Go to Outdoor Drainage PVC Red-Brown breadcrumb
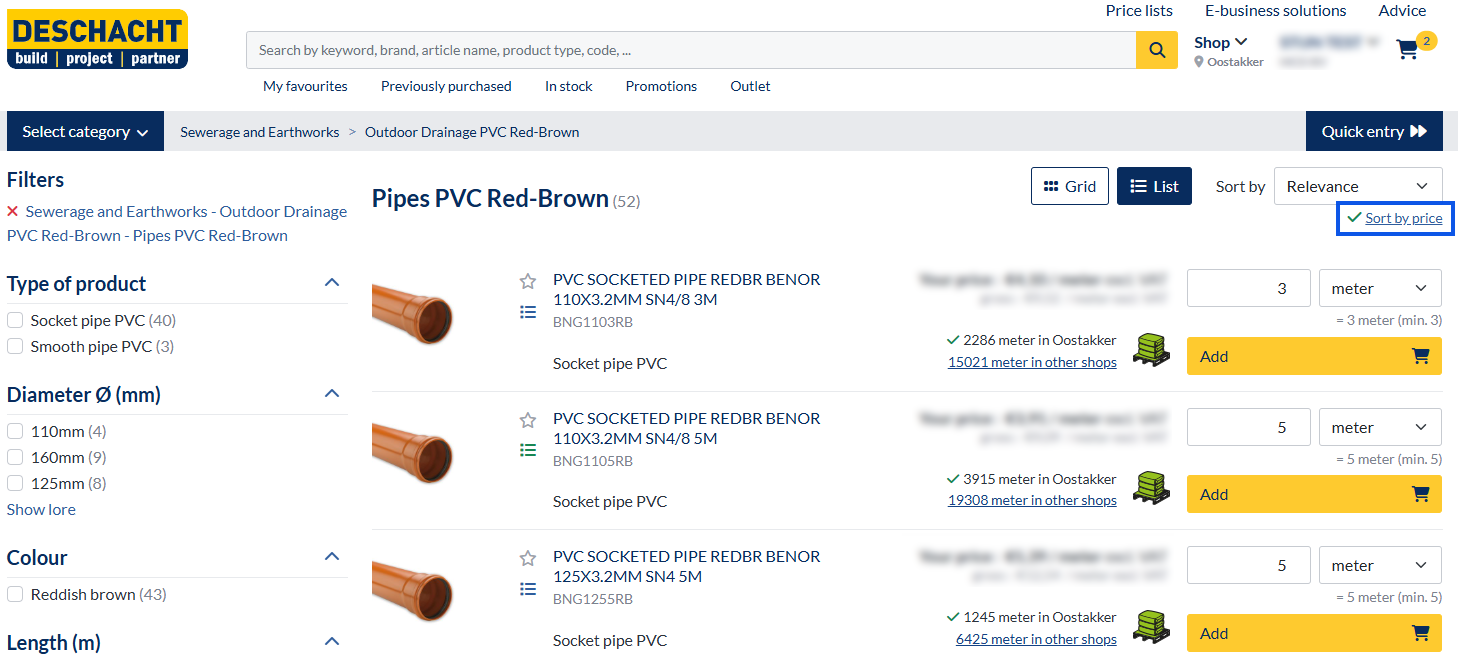The image size is (1458, 661). pos(472,132)
